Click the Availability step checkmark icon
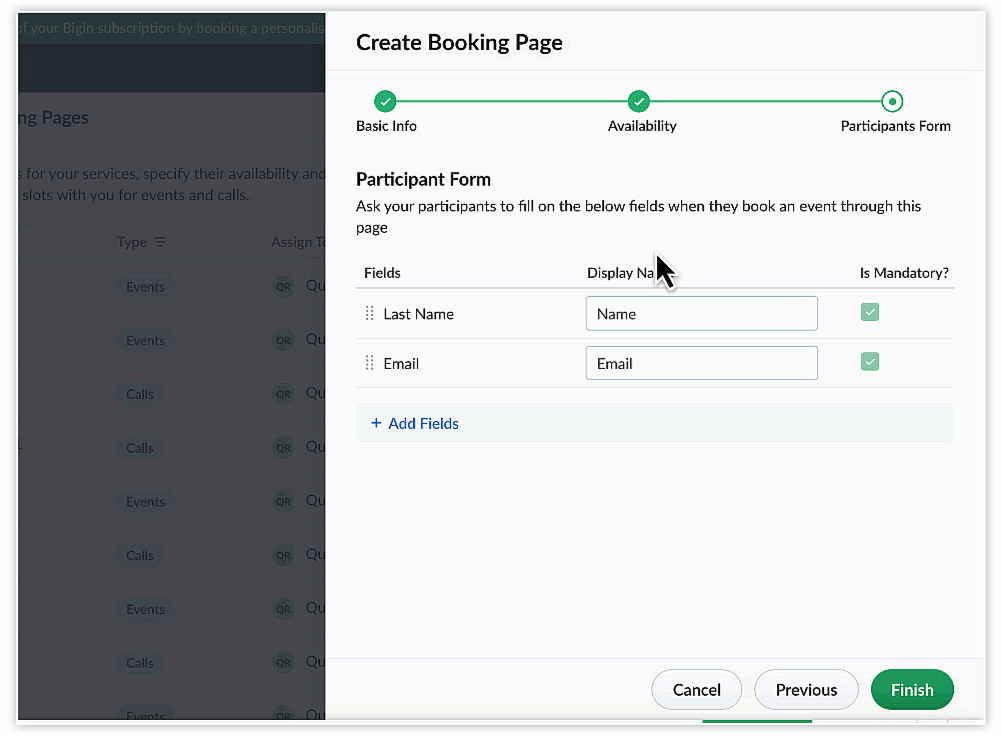The width and height of the screenshot is (1001, 736). point(639,101)
